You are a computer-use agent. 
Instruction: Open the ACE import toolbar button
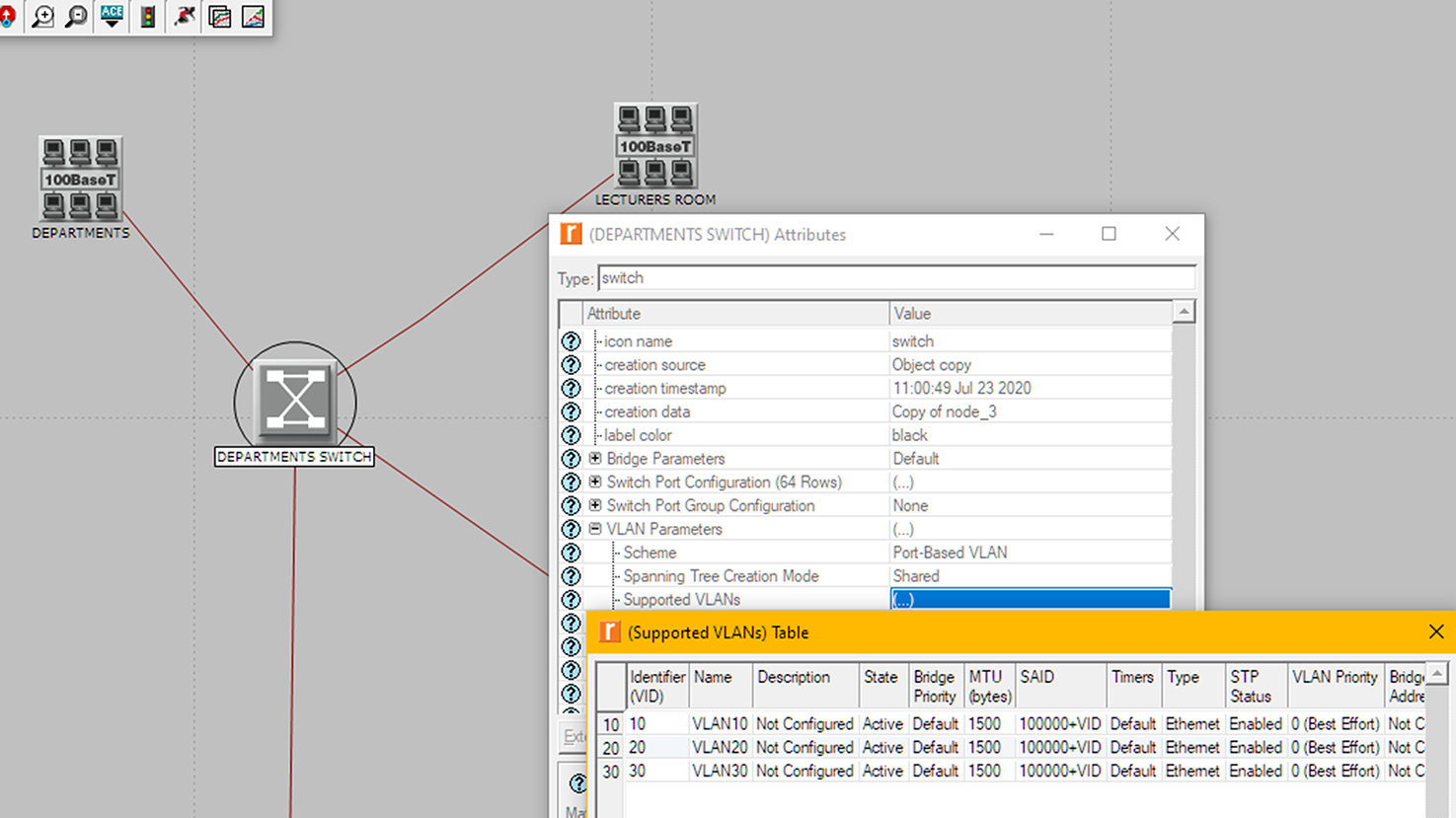click(x=112, y=17)
